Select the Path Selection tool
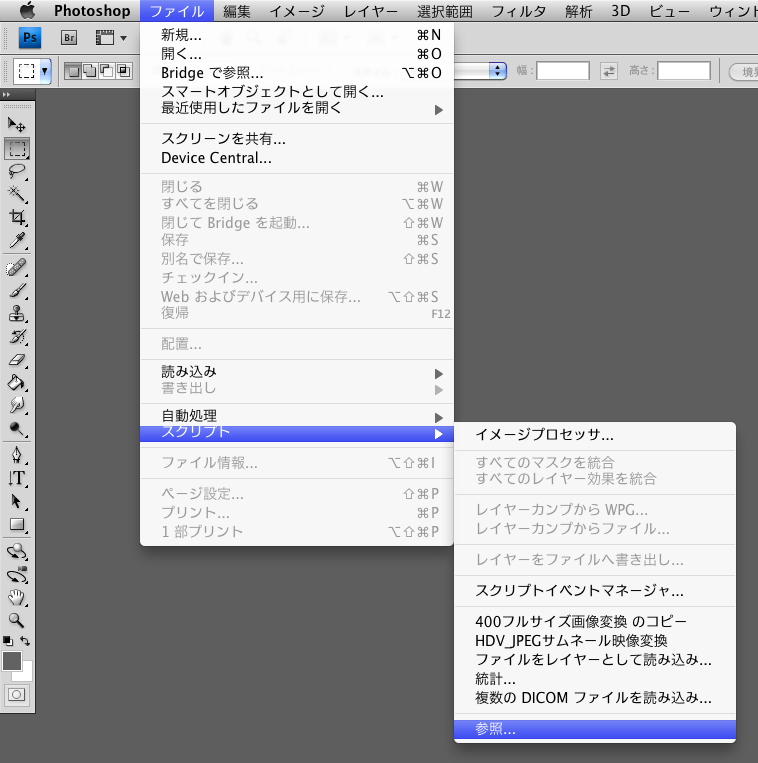The height and width of the screenshot is (763, 758). (17, 501)
